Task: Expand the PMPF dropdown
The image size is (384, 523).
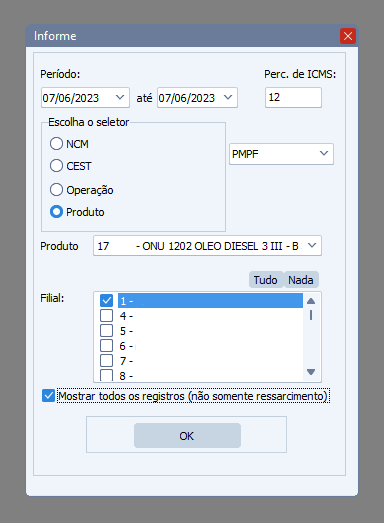Action: click(324, 153)
